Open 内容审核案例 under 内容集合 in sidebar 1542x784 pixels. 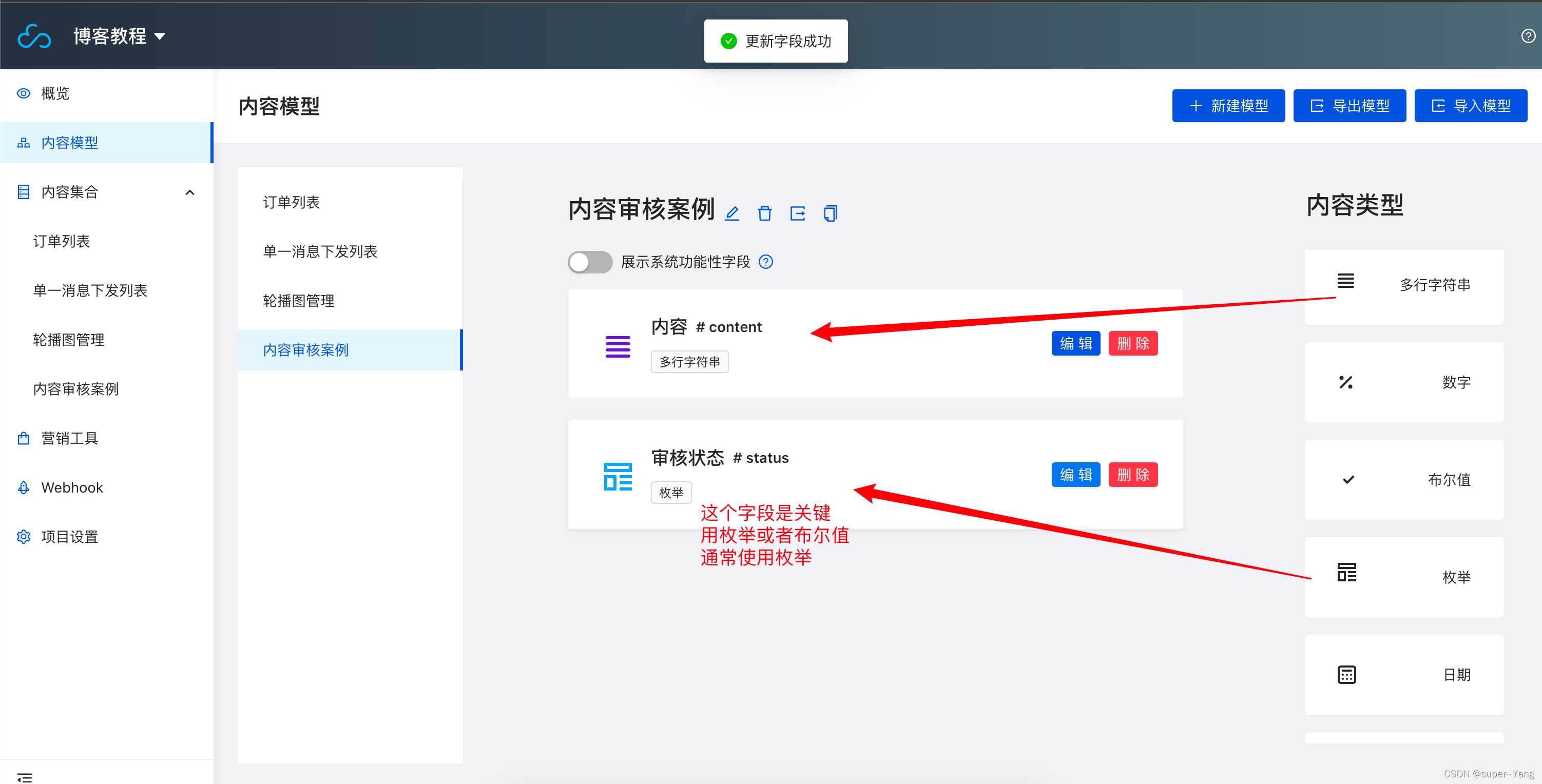107,389
